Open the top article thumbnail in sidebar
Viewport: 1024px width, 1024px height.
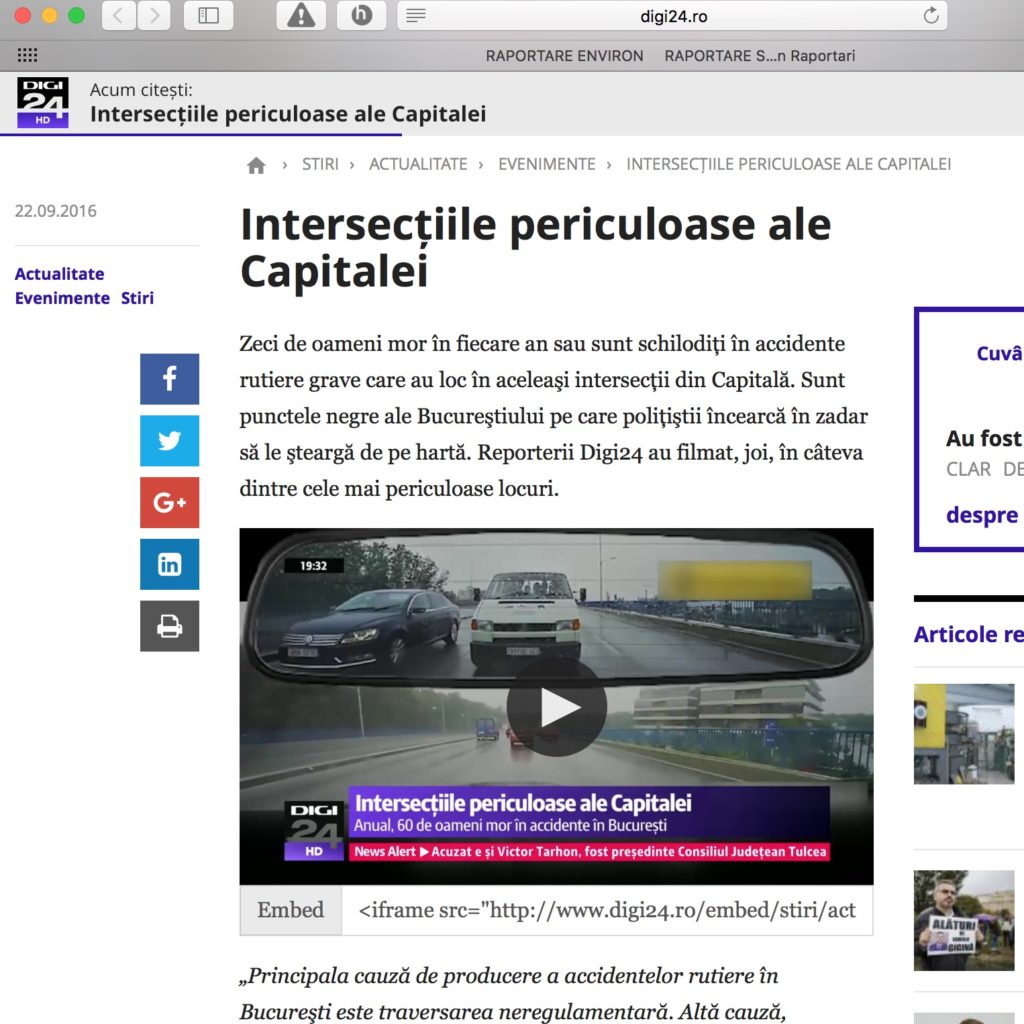[x=964, y=733]
